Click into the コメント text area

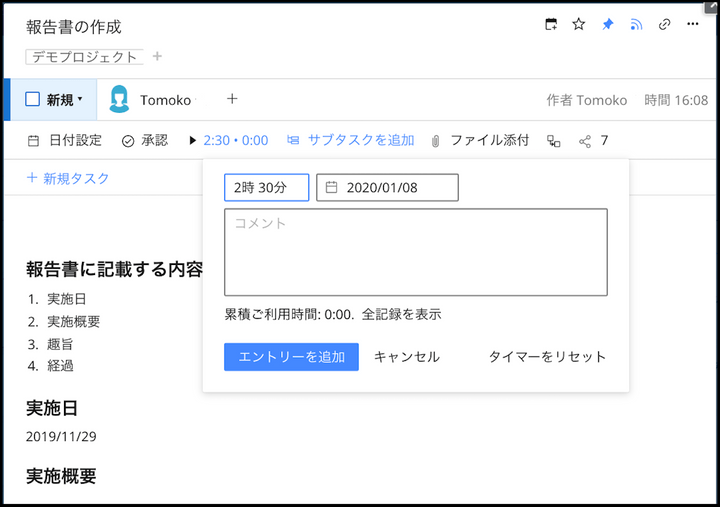416,252
